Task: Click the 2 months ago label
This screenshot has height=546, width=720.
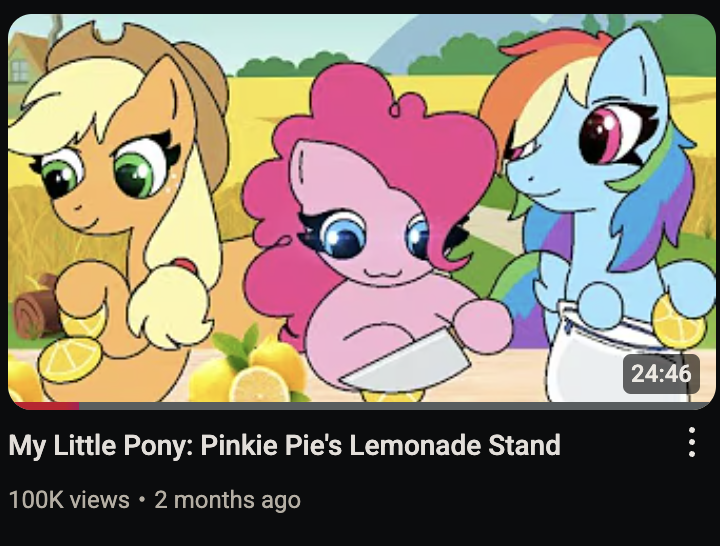Action: pyautogui.click(x=227, y=500)
